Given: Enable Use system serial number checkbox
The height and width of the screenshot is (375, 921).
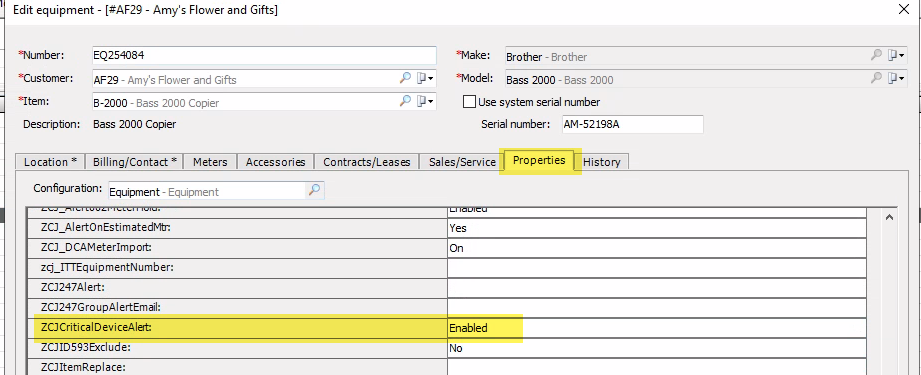Looking at the screenshot, I should tap(469, 102).
